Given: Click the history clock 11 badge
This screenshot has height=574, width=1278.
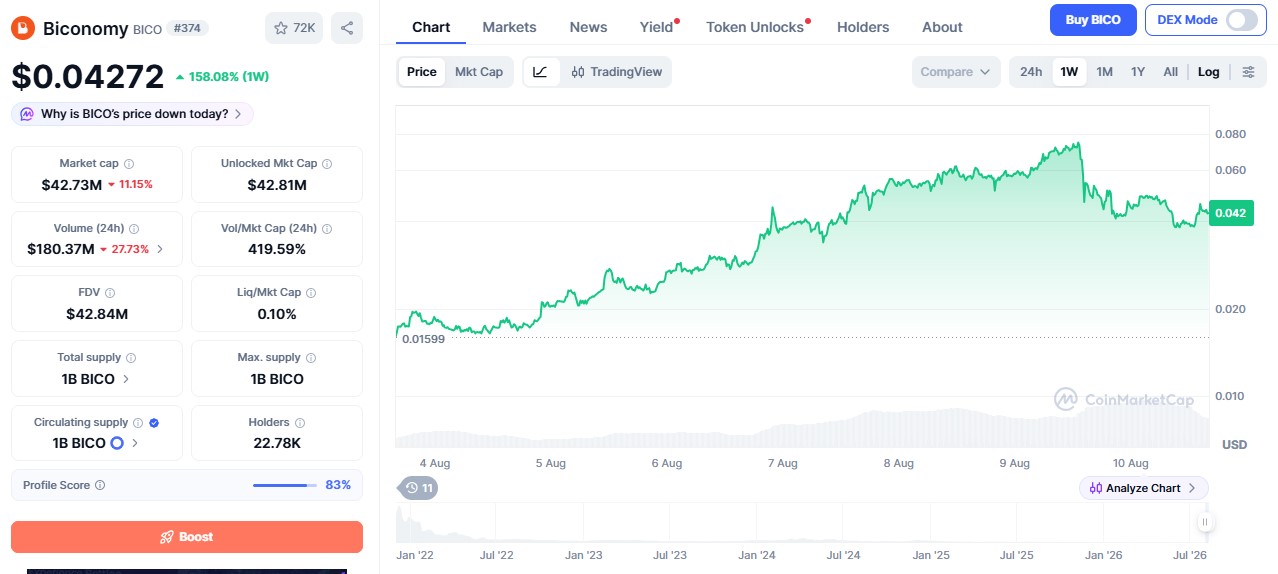Looking at the screenshot, I should tap(418, 488).
